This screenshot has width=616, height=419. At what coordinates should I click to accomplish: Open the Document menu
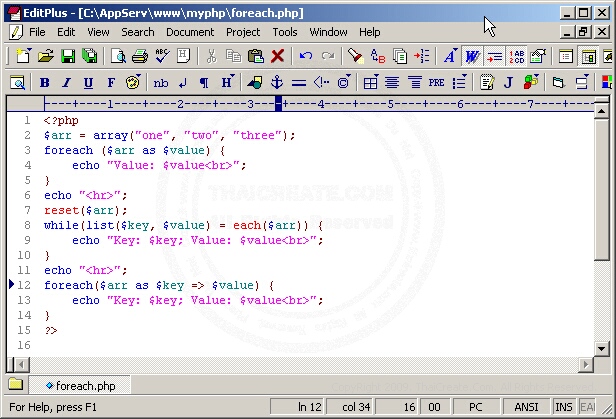190,32
